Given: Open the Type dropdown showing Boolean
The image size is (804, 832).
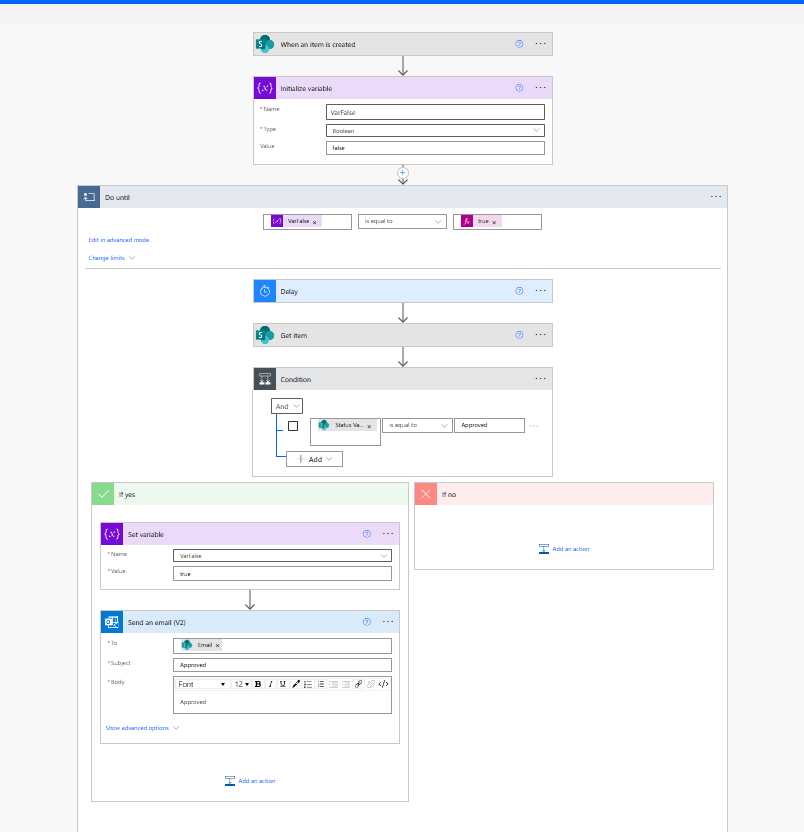Looking at the screenshot, I should (435, 130).
